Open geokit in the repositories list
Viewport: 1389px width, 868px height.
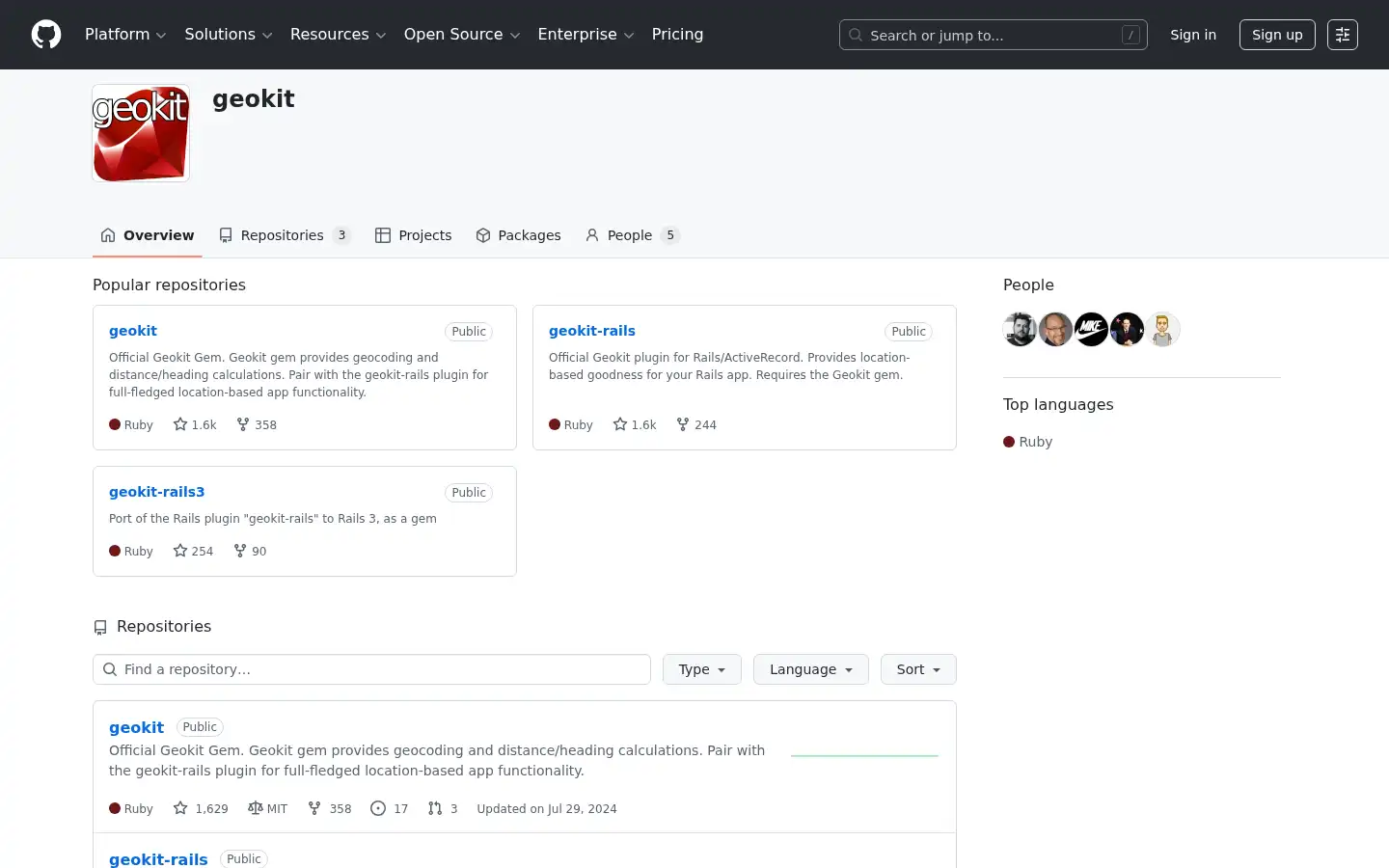(x=136, y=727)
